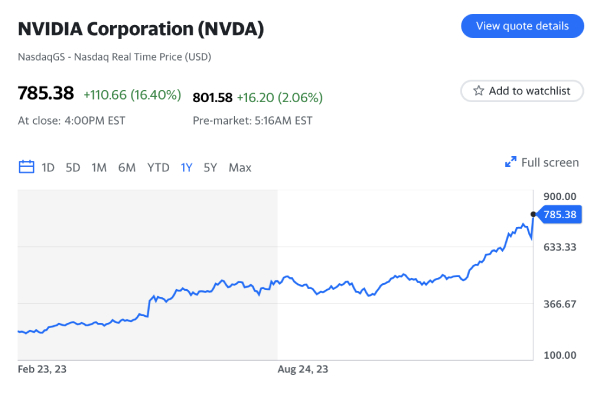Open the calendar date range picker
600x400 pixels.
[27, 167]
